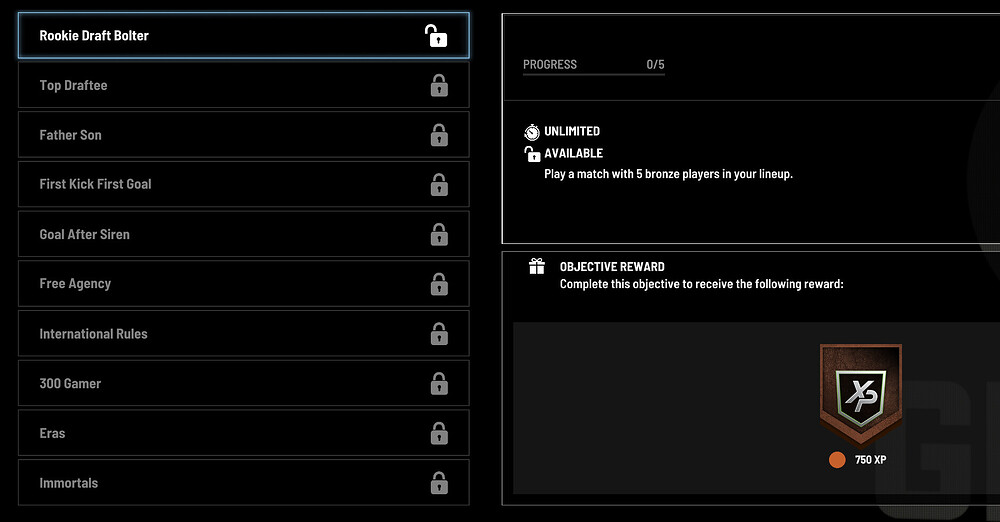Open the Eras objective entry
This screenshot has height=522, width=1000.
coord(243,434)
